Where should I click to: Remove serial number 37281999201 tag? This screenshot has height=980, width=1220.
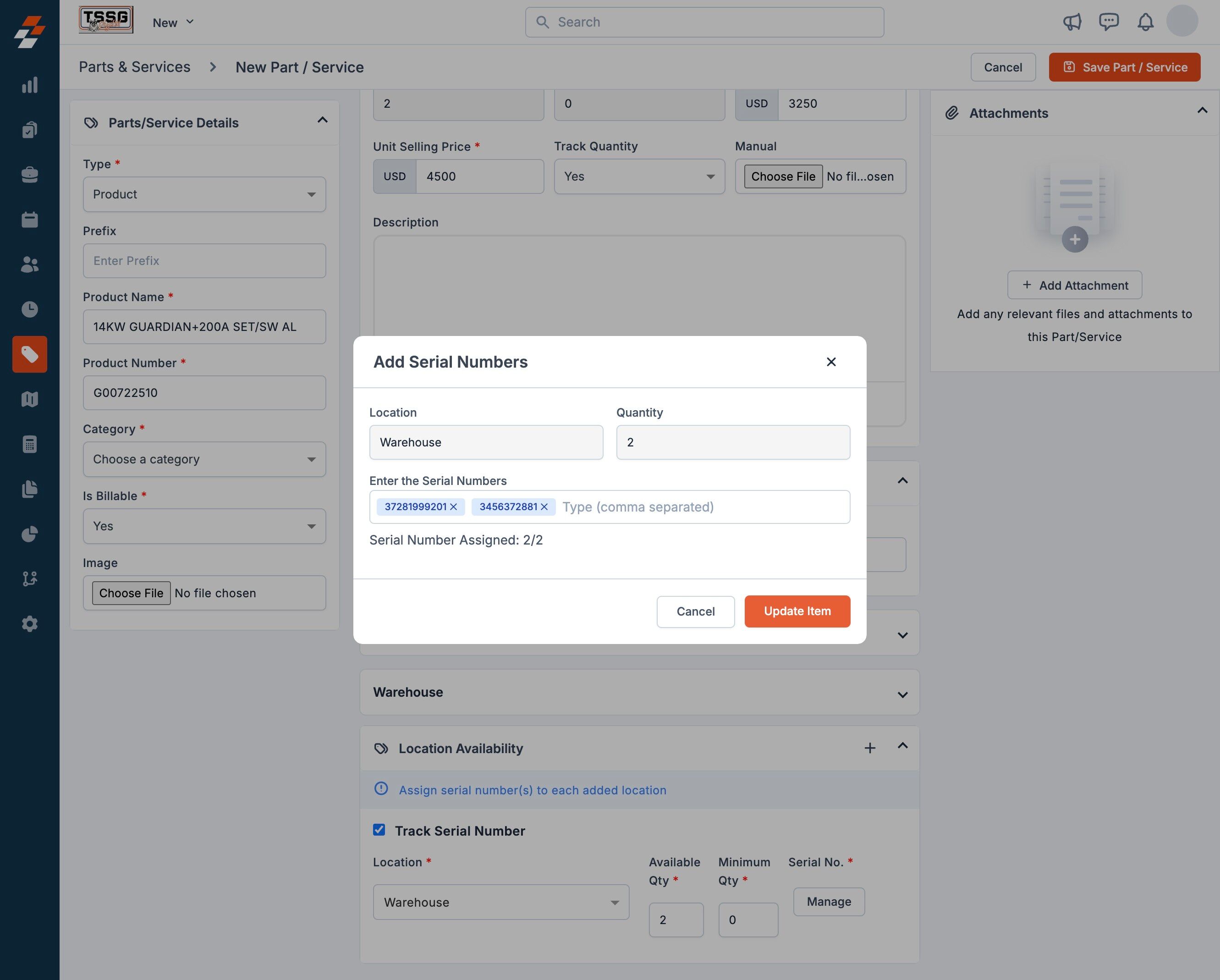click(453, 507)
